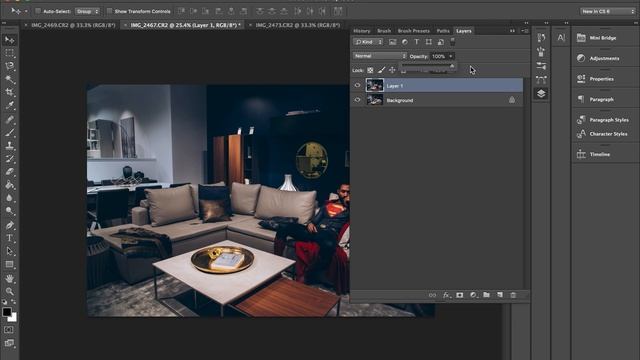640x360 pixels.
Task: Filter layers by smart objects
Action: click(441, 42)
